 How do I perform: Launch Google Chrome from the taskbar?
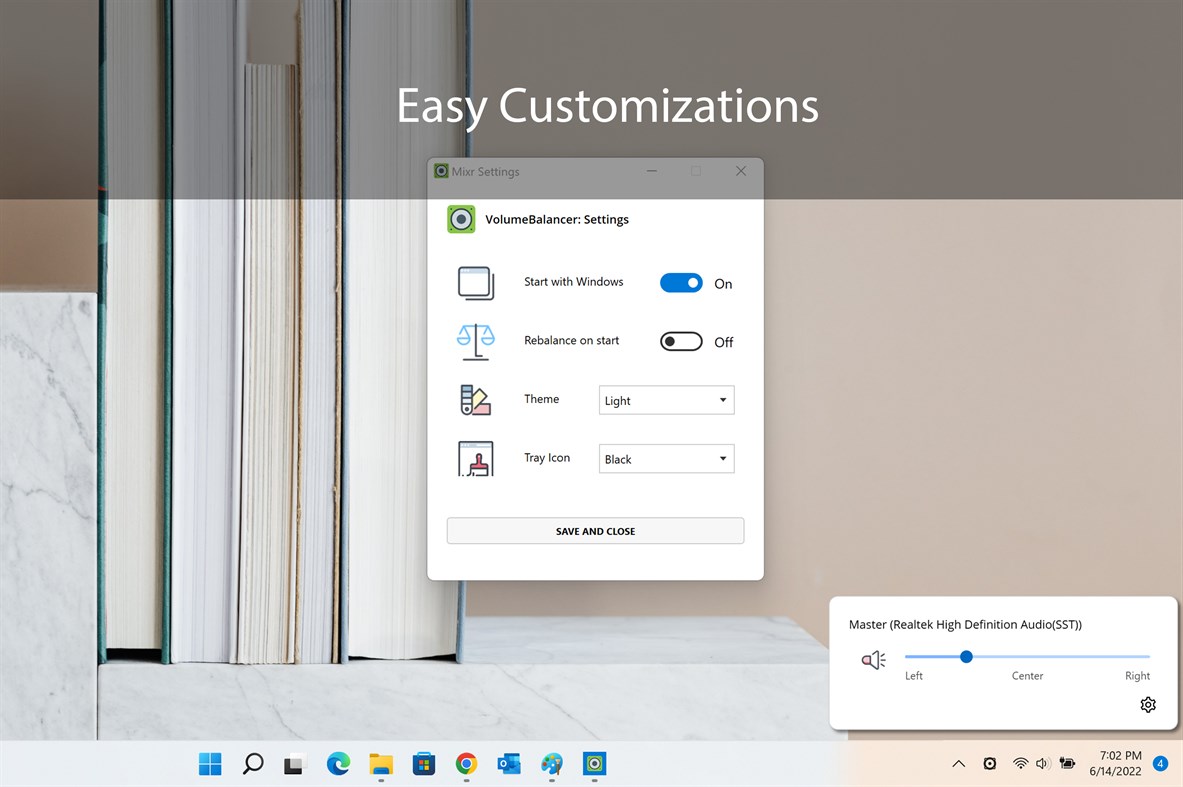(x=466, y=764)
